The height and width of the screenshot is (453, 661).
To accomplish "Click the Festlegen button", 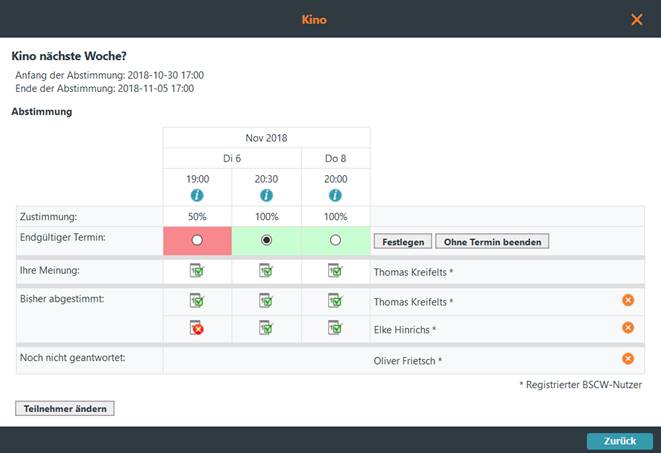I will click(x=402, y=242).
